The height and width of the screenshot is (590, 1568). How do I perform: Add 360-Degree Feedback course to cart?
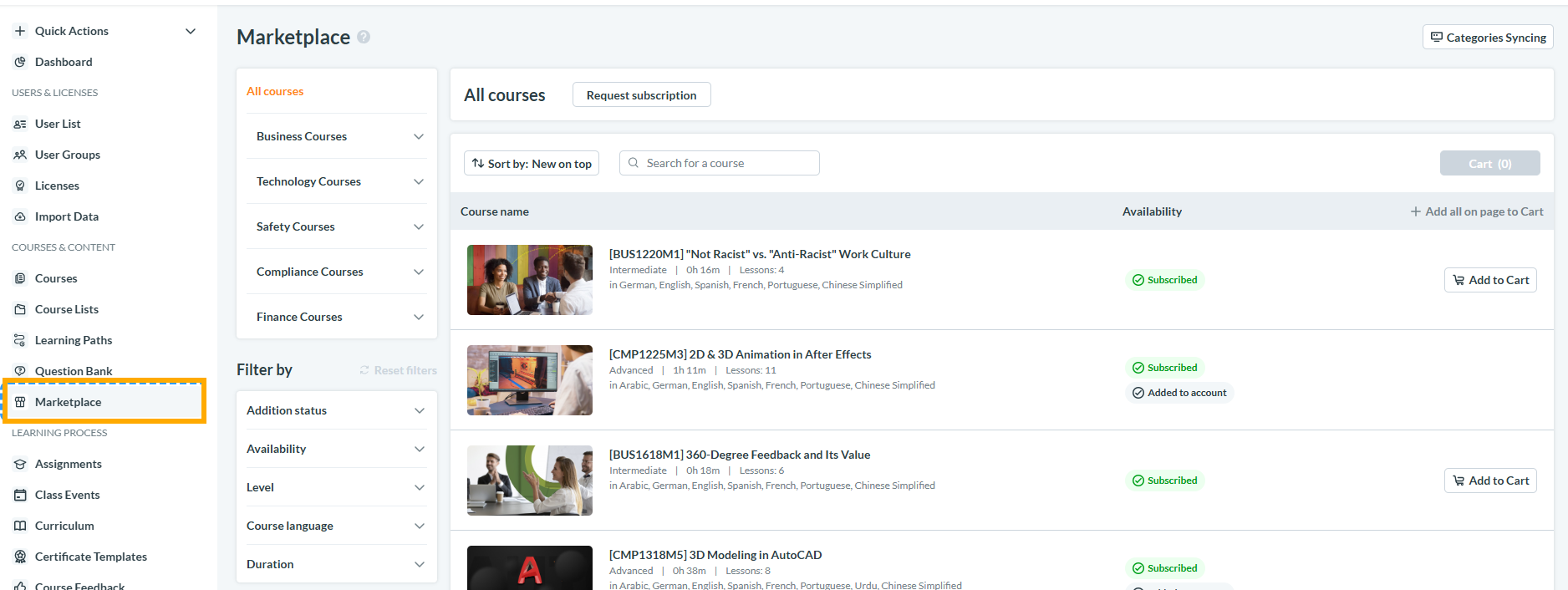[1490, 481]
